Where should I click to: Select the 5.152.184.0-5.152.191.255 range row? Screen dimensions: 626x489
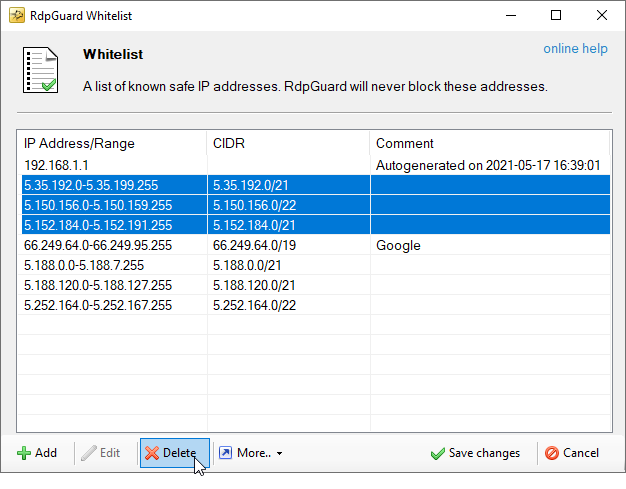pos(316,225)
